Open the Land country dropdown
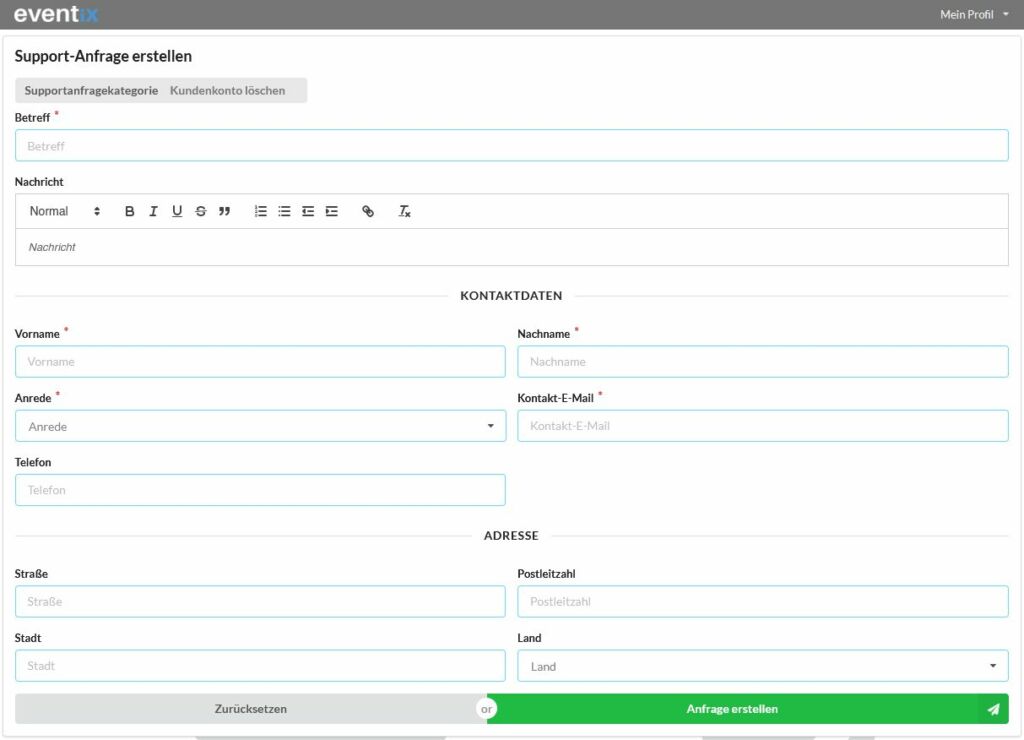Screen dimensions: 1024x740 pos(762,666)
